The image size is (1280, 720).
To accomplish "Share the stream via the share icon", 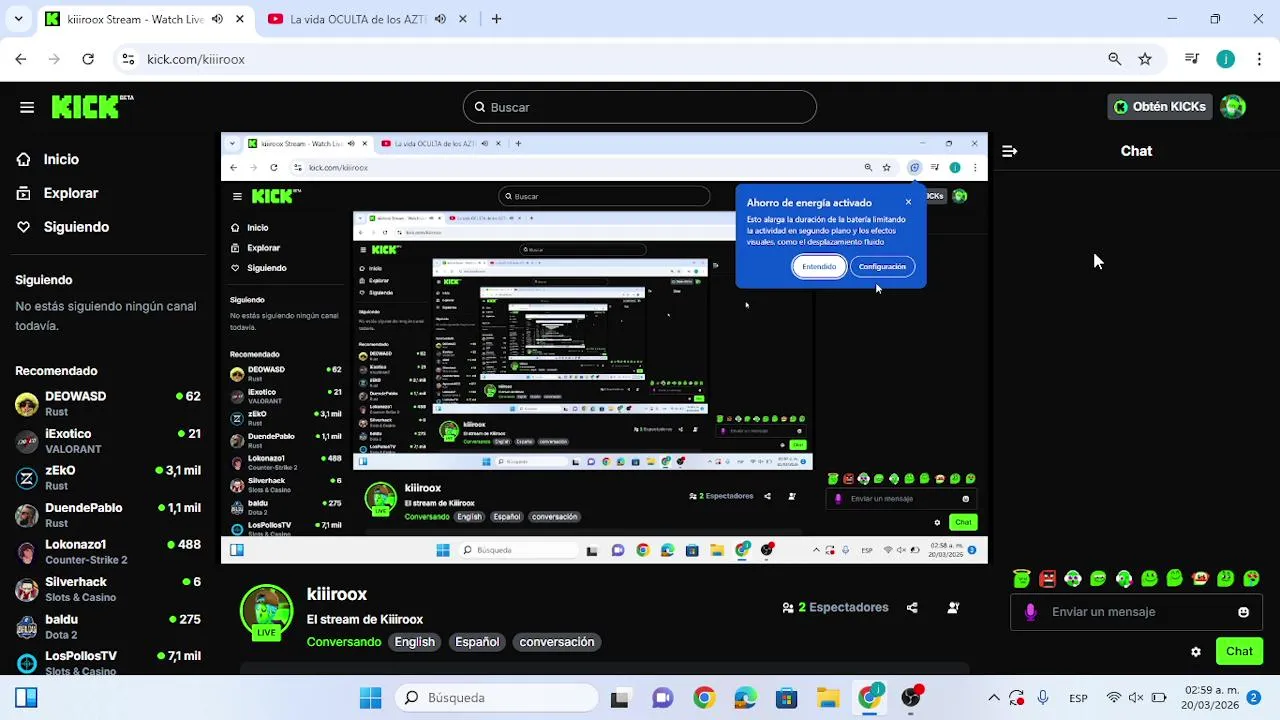I will point(912,607).
